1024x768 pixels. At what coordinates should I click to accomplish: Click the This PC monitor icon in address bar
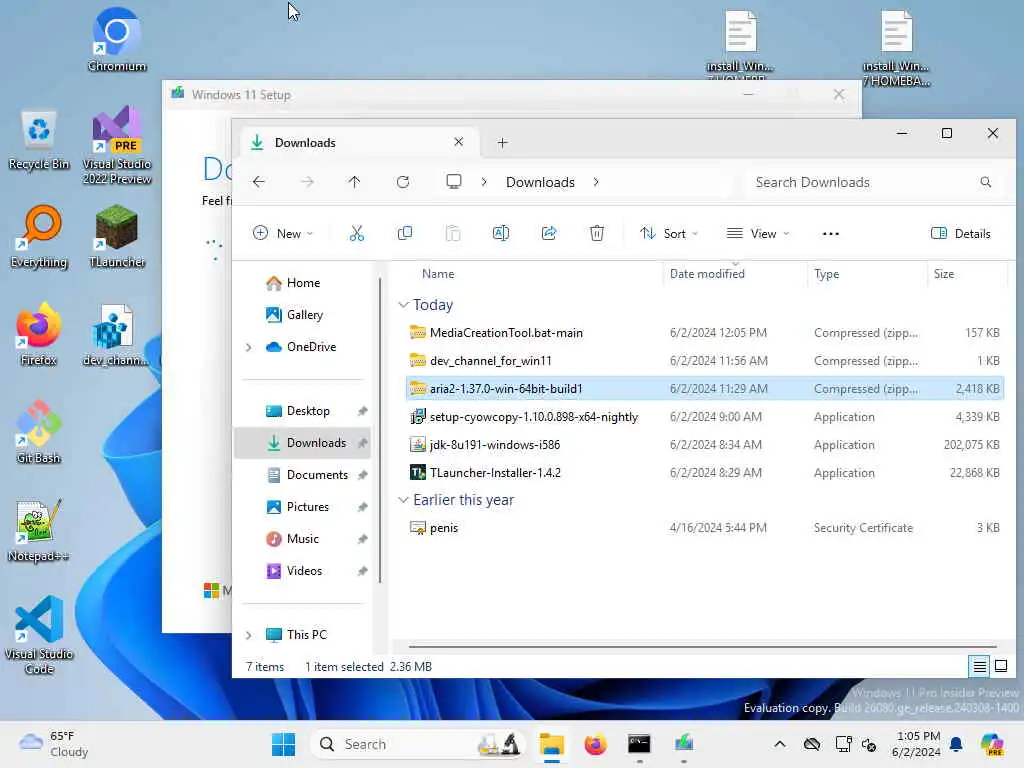[453, 182]
